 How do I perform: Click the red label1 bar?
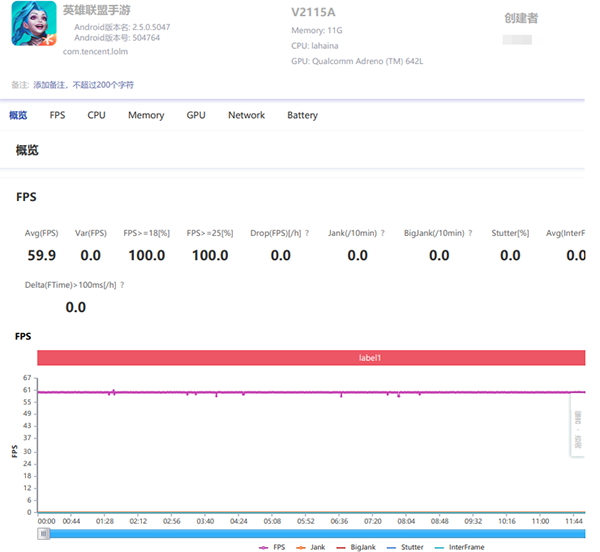tap(311, 357)
